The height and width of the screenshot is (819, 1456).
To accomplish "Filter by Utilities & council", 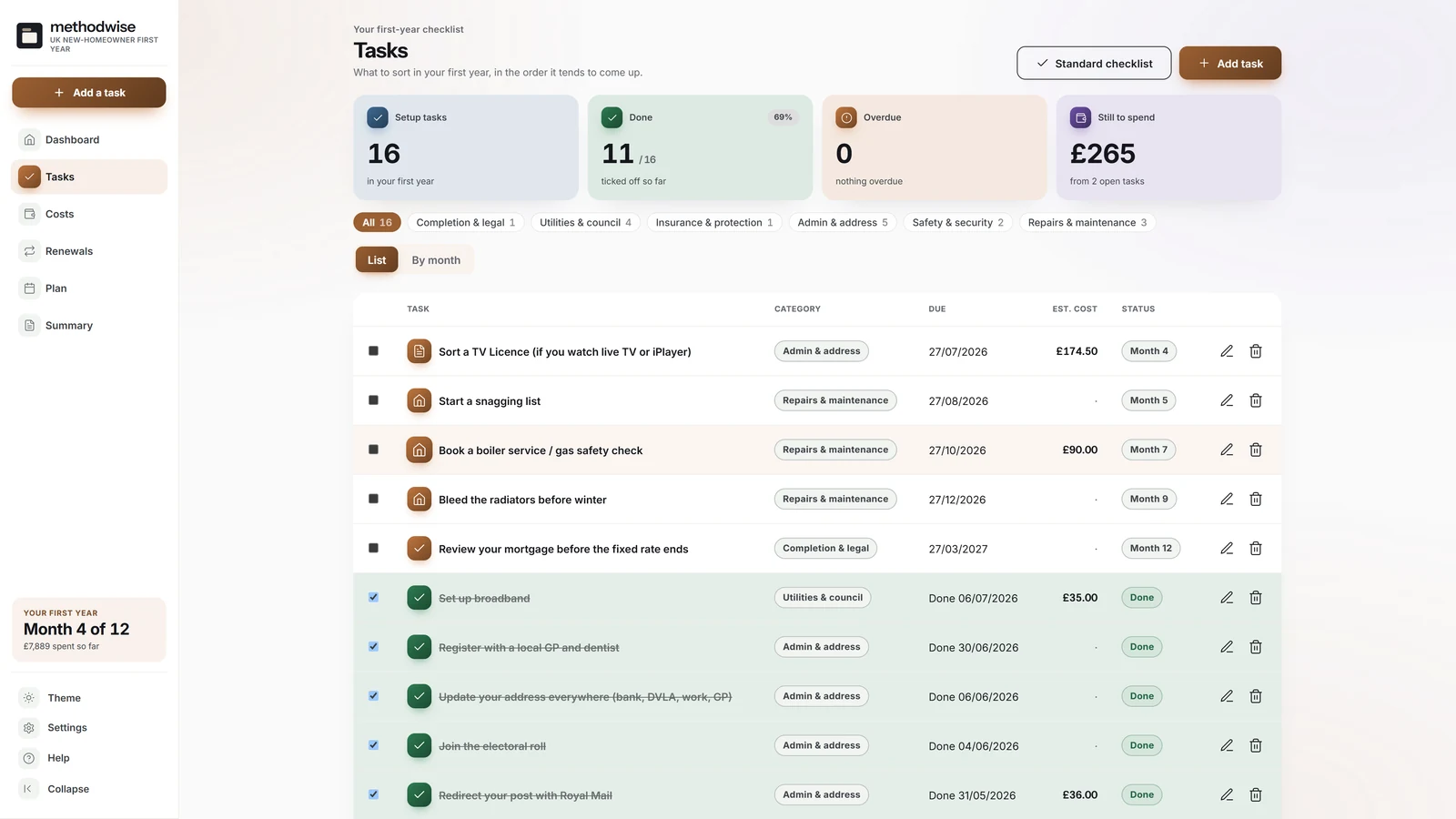I will click(x=585, y=222).
